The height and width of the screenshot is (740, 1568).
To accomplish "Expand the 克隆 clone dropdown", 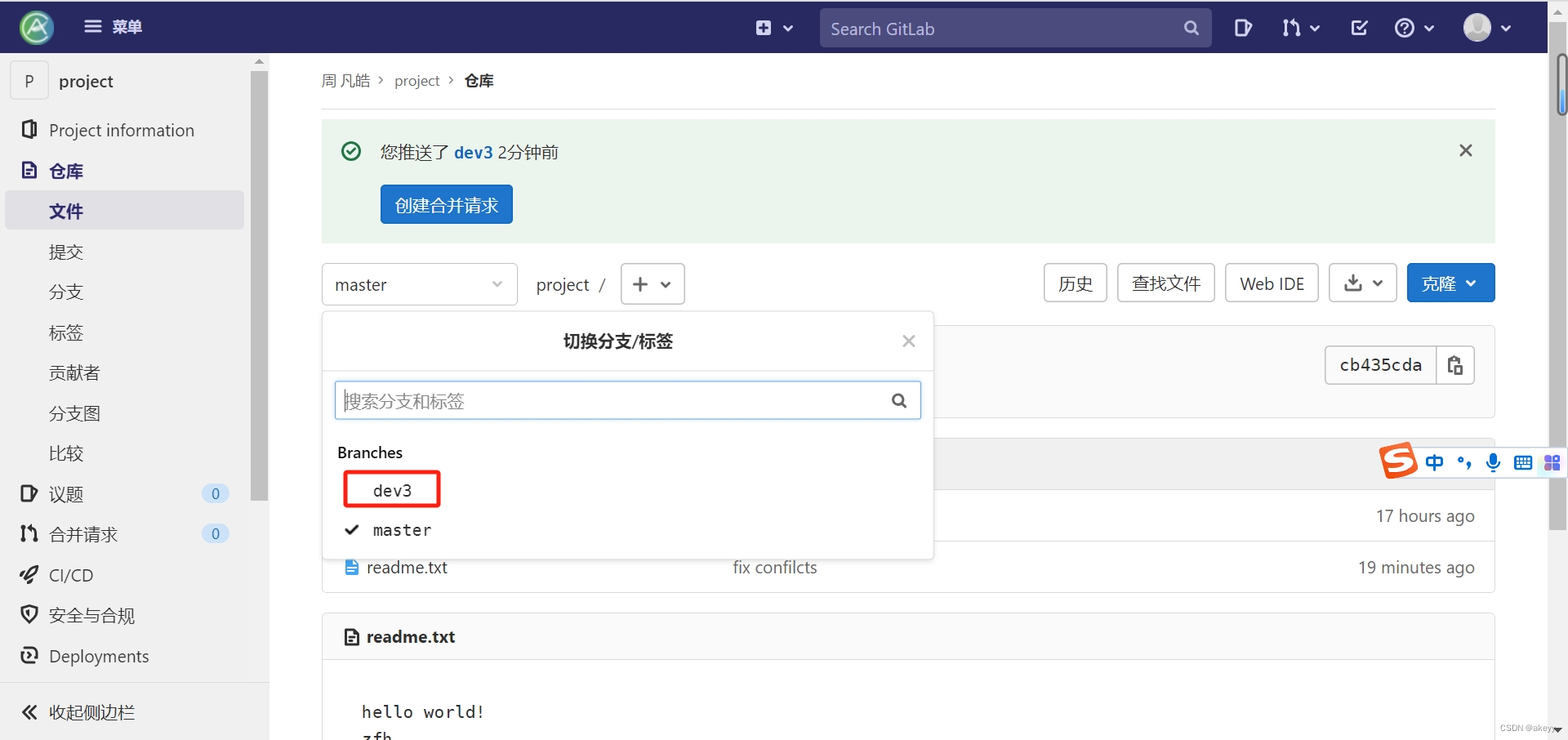I will coord(1450,283).
